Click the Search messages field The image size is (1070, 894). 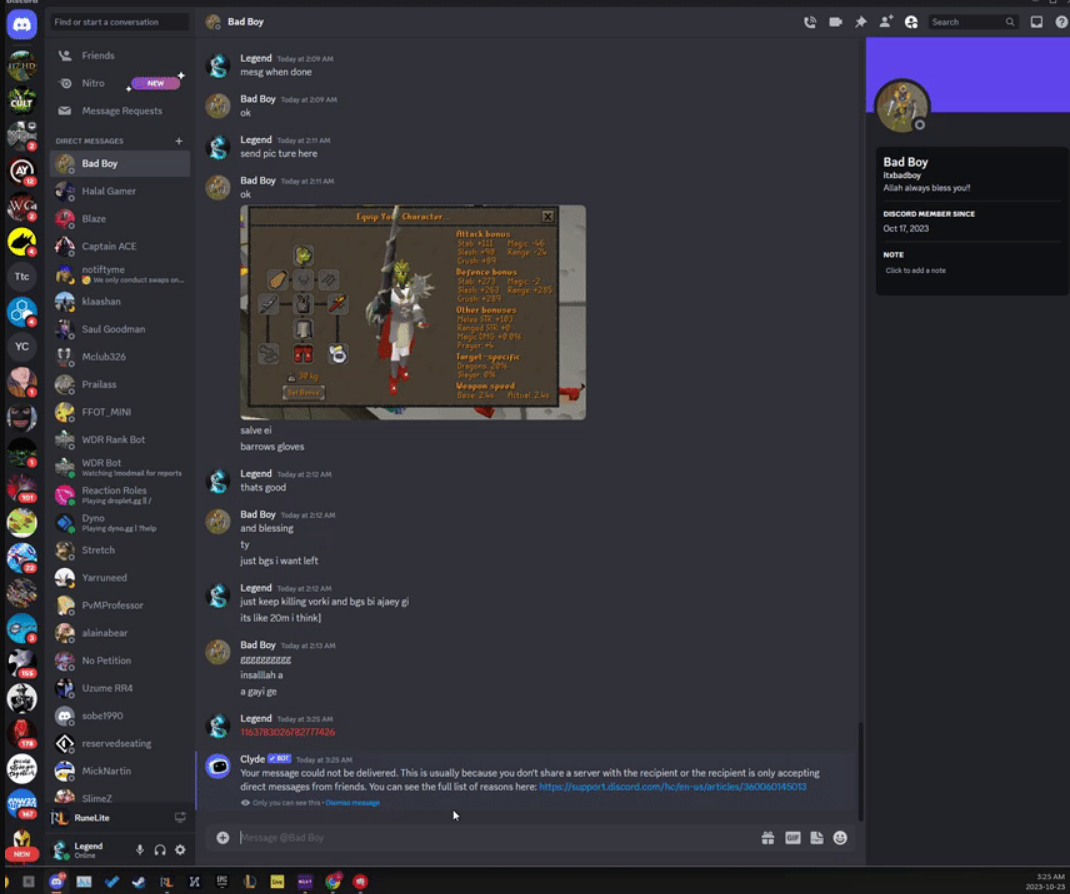(x=972, y=22)
